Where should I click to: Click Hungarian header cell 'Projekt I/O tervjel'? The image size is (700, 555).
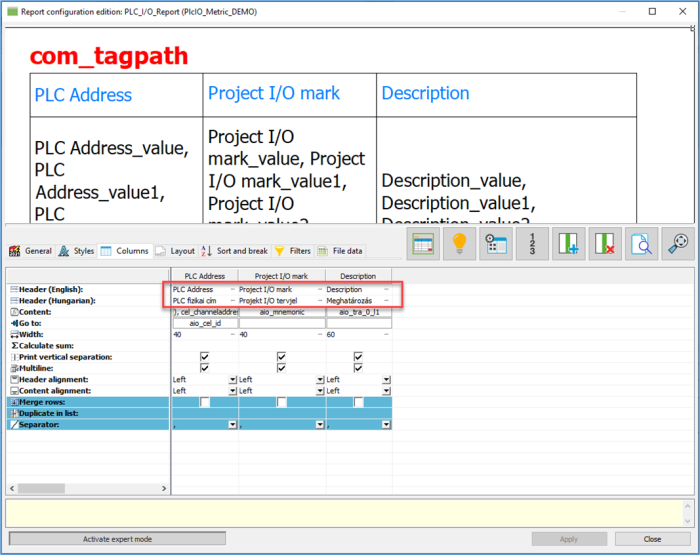pos(280,300)
